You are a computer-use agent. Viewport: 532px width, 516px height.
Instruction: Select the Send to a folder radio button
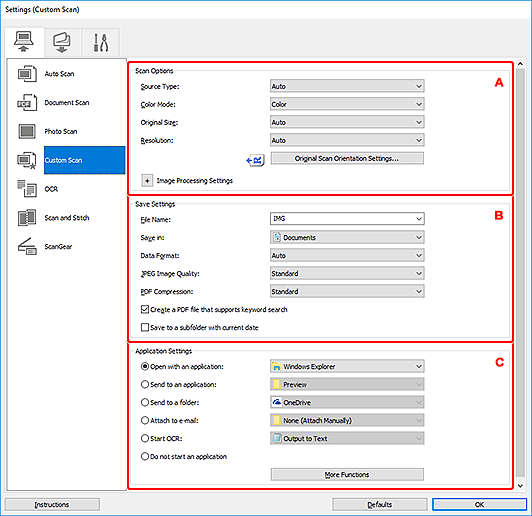[145, 402]
